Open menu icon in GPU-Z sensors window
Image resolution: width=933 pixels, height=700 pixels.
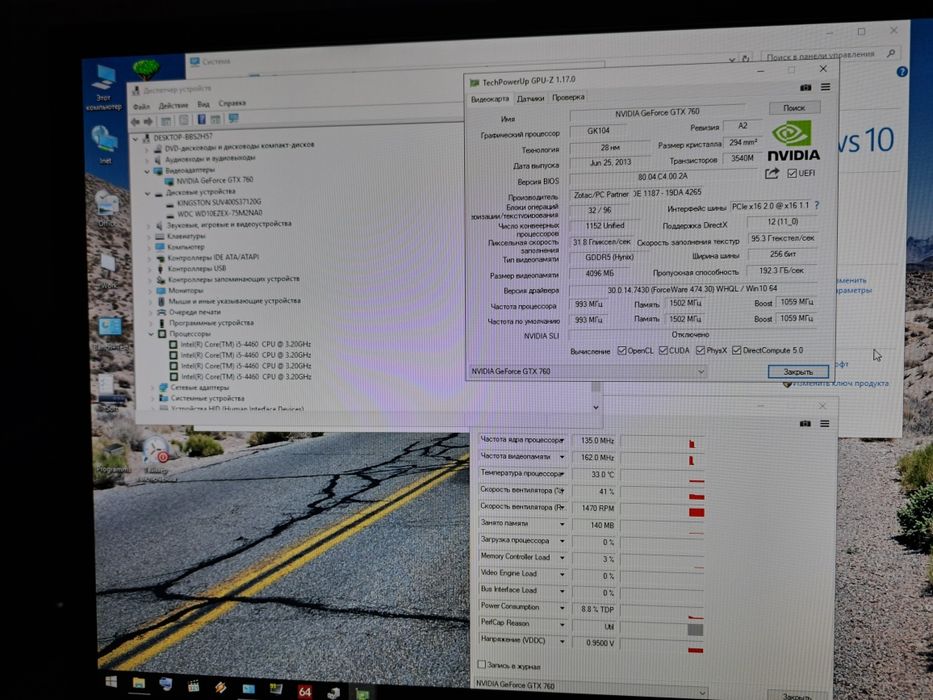click(825, 424)
